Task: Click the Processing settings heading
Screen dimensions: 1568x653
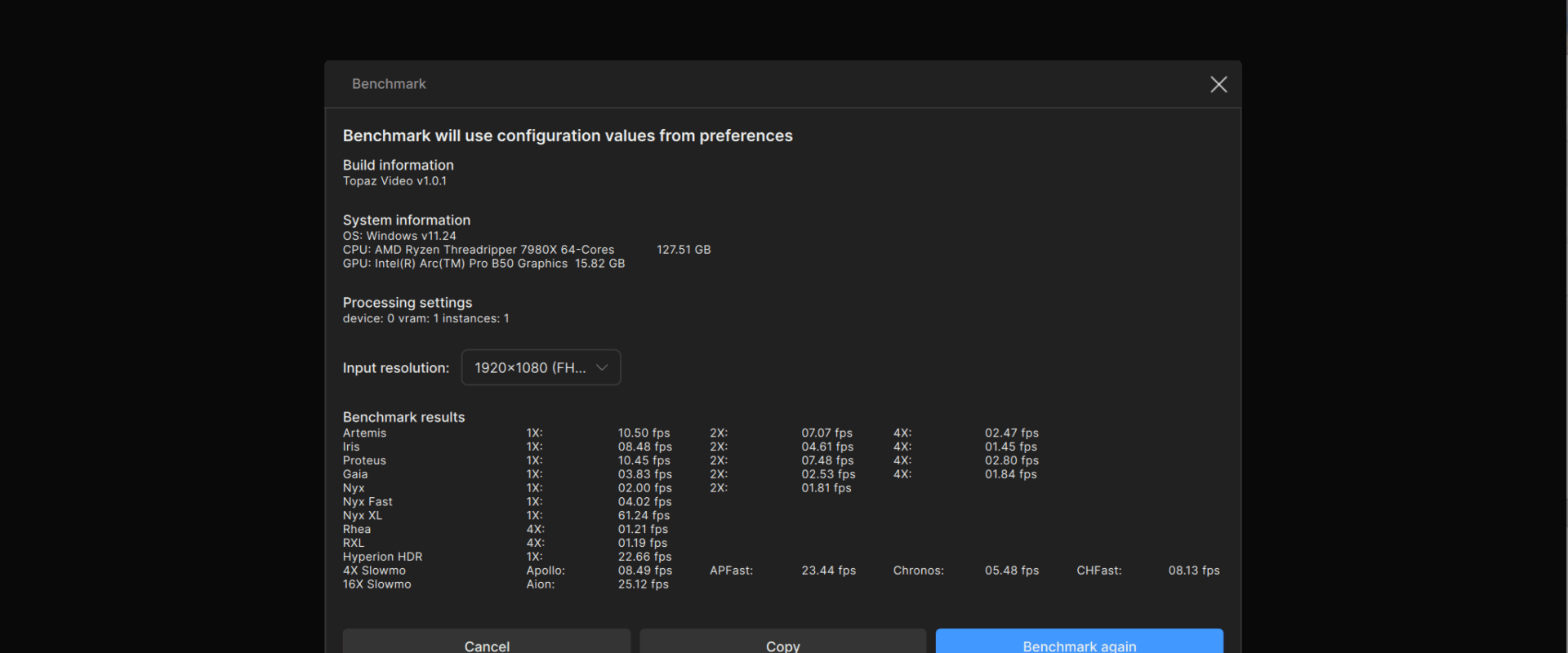Action: (x=407, y=302)
